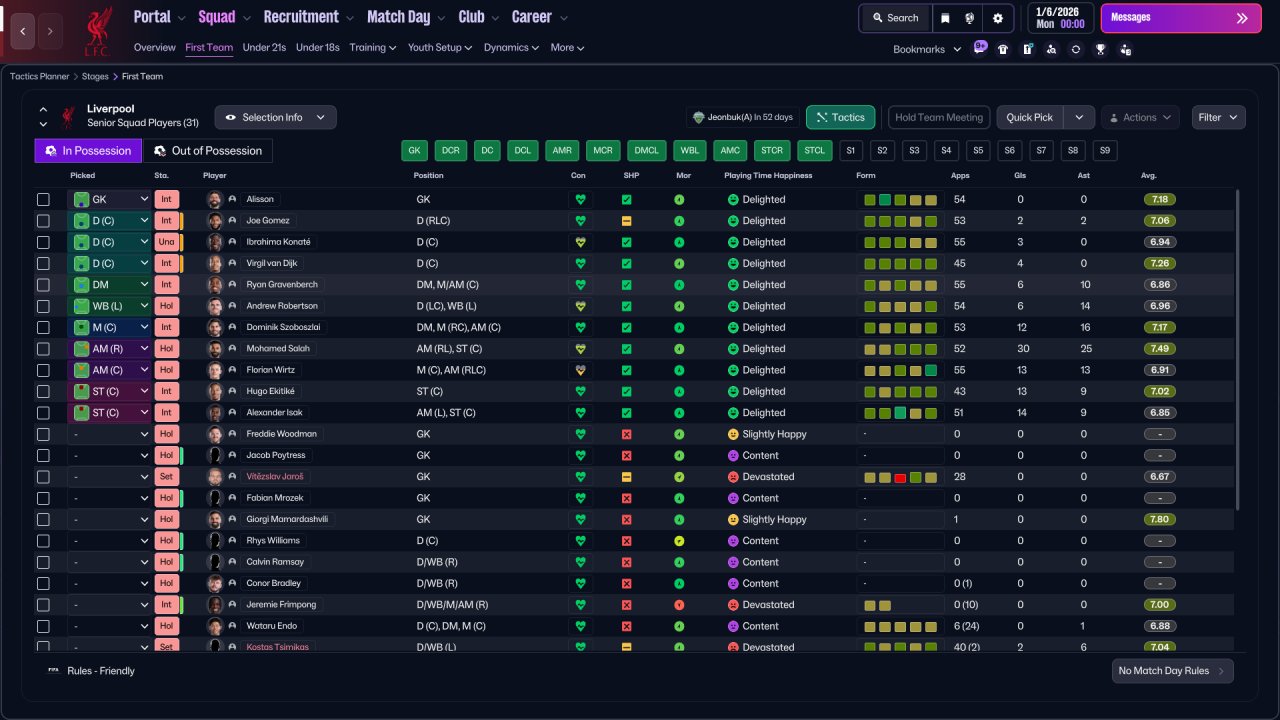Click the circular refresh arrows shortcut icon
Viewport: 1280px width, 720px height.
[1075, 49]
